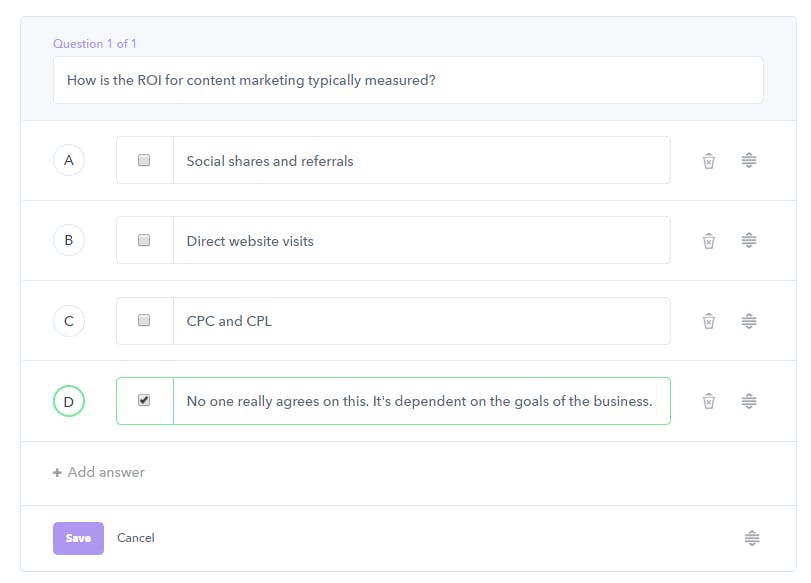Click drag handle beside CPC and CPL
811x583 pixels.
pos(749,321)
